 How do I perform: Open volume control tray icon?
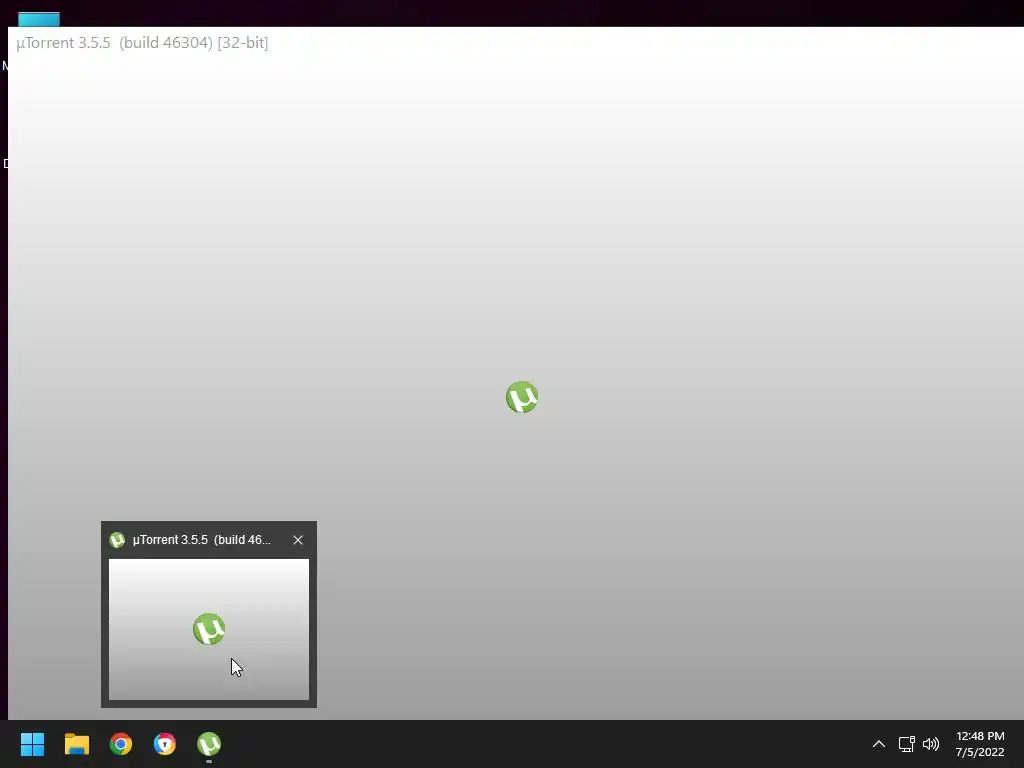[x=931, y=744]
